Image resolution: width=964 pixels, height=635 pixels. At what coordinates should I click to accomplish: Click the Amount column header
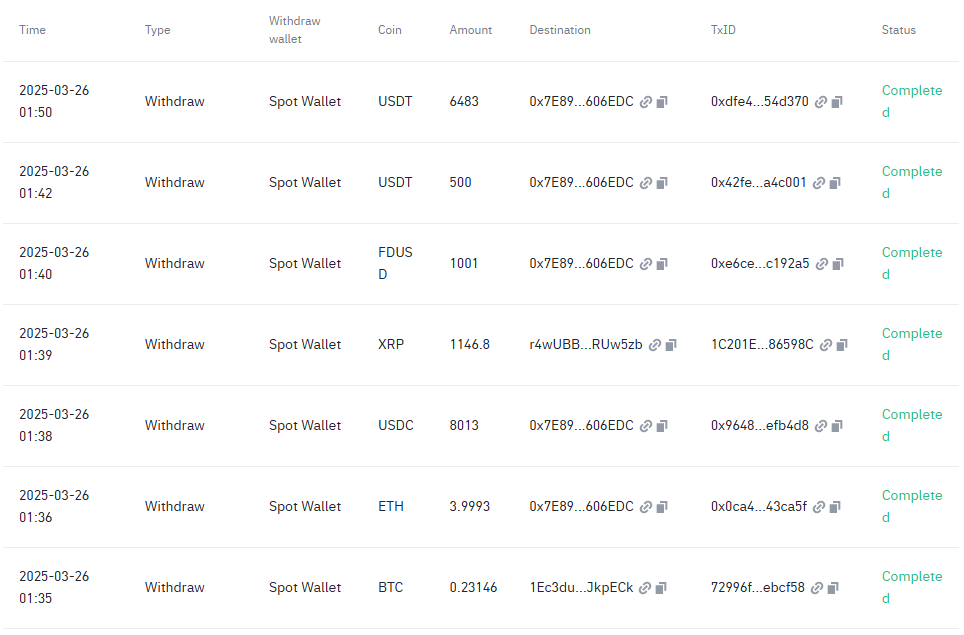(x=470, y=30)
